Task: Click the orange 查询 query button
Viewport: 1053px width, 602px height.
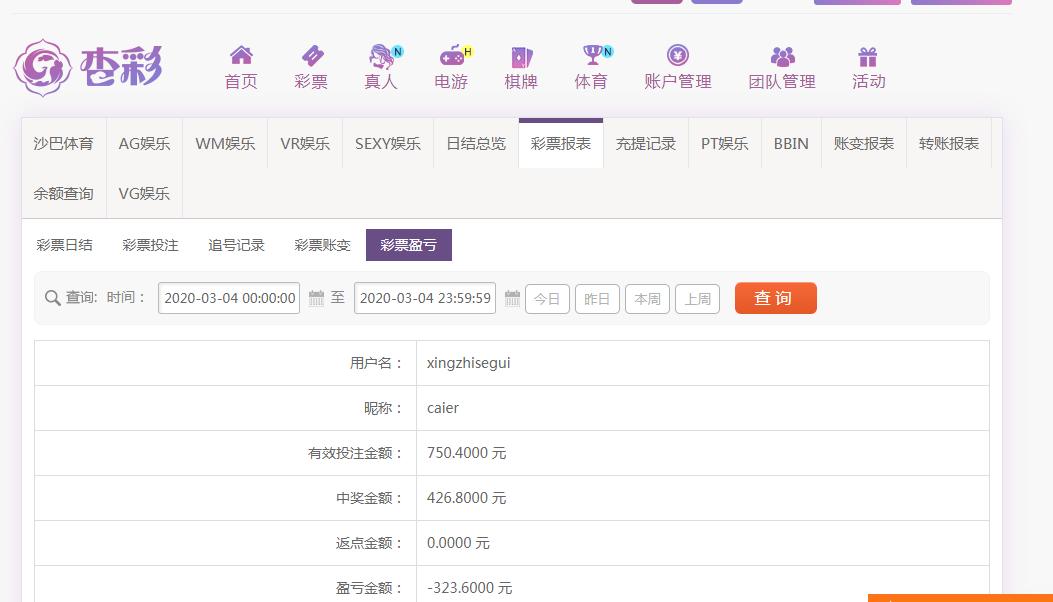Action: pyautogui.click(x=776, y=298)
